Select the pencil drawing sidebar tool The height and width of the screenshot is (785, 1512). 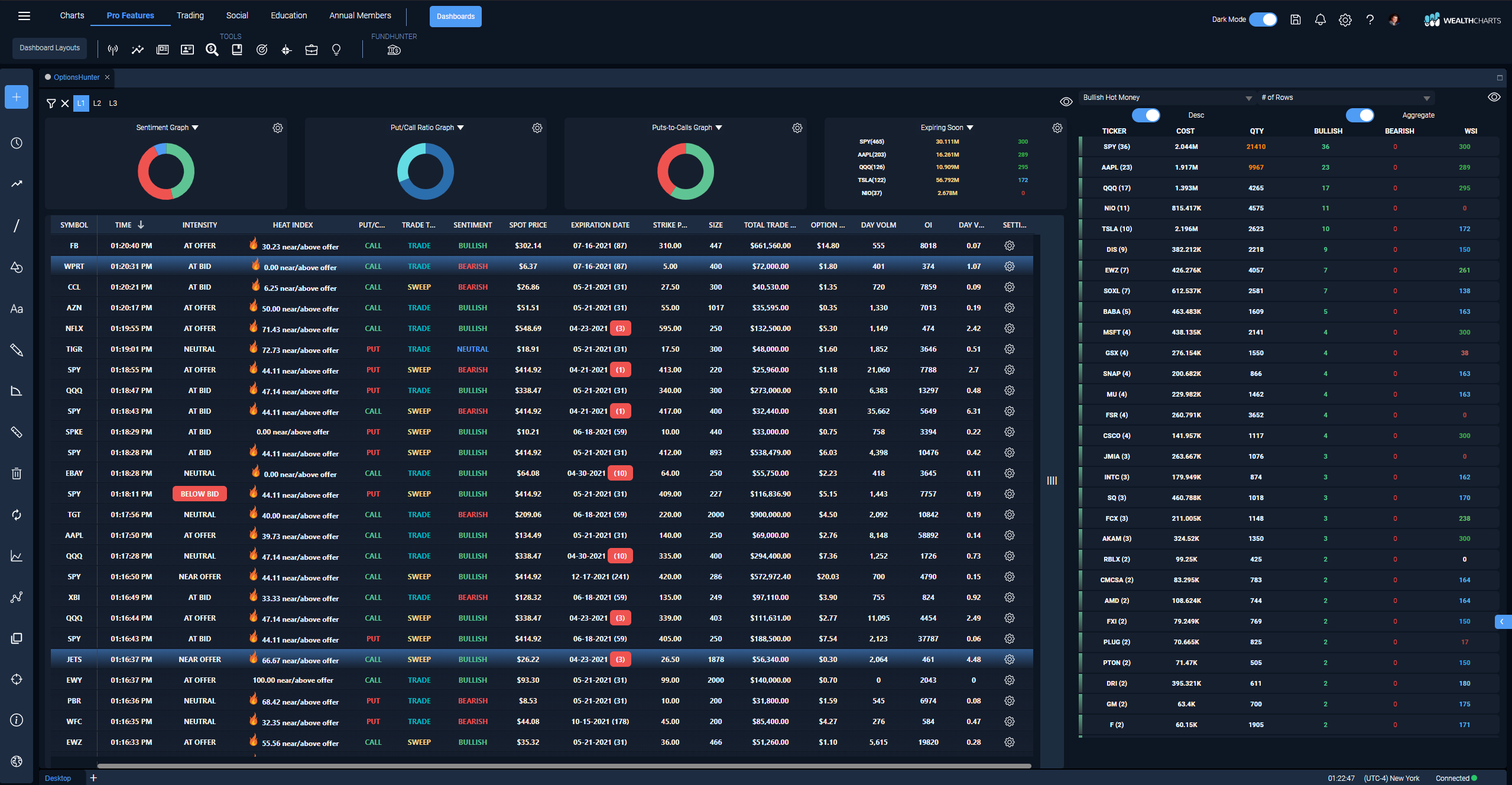point(17,350)
